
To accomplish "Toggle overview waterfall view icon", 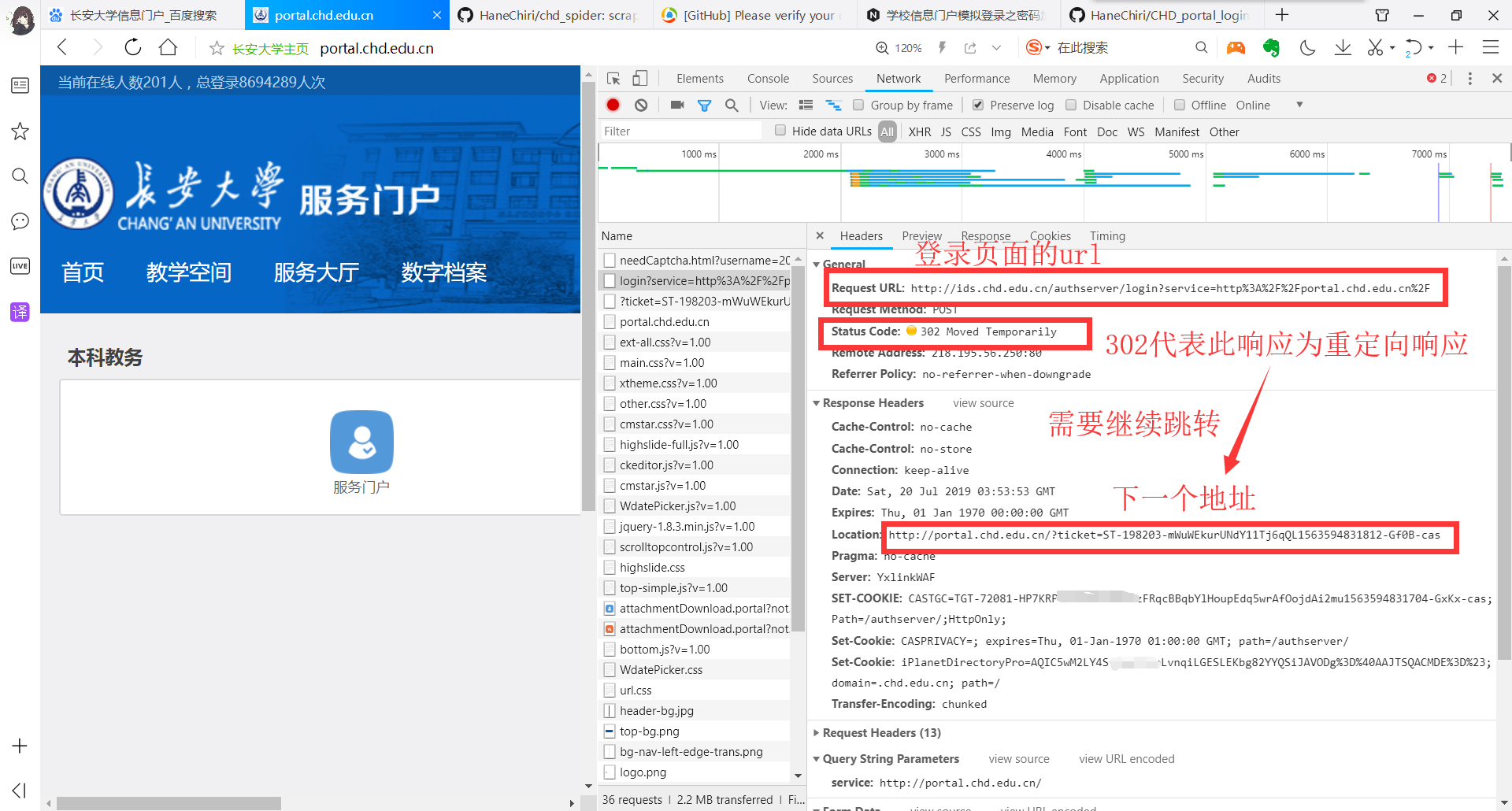I will (x=833, y=105).
